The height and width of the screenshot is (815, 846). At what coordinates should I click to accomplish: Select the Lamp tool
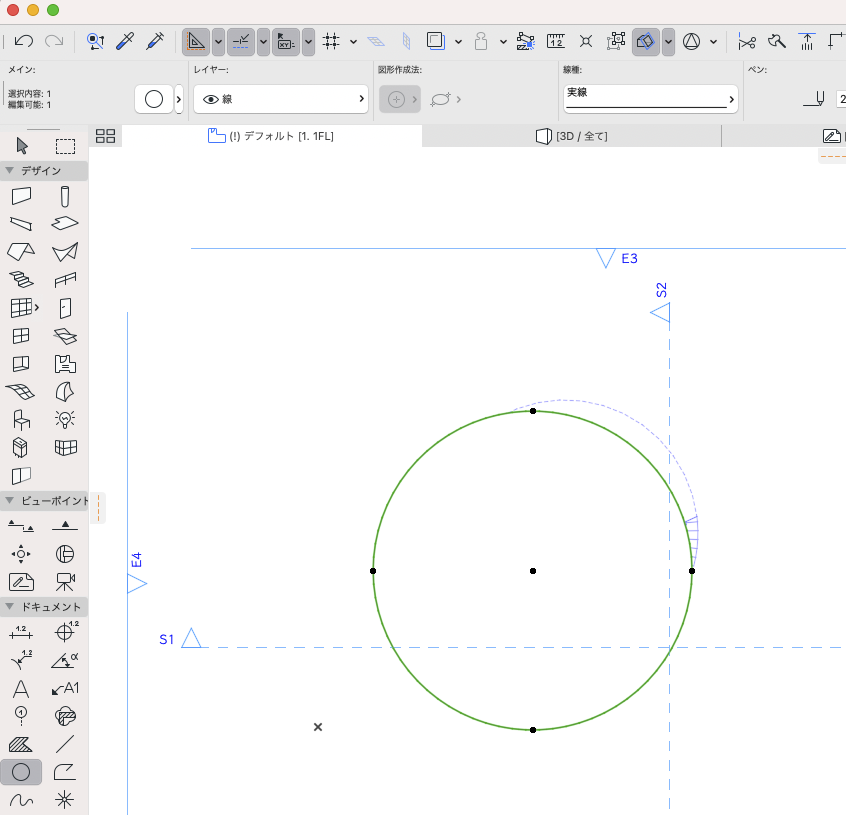click(65, 419)
